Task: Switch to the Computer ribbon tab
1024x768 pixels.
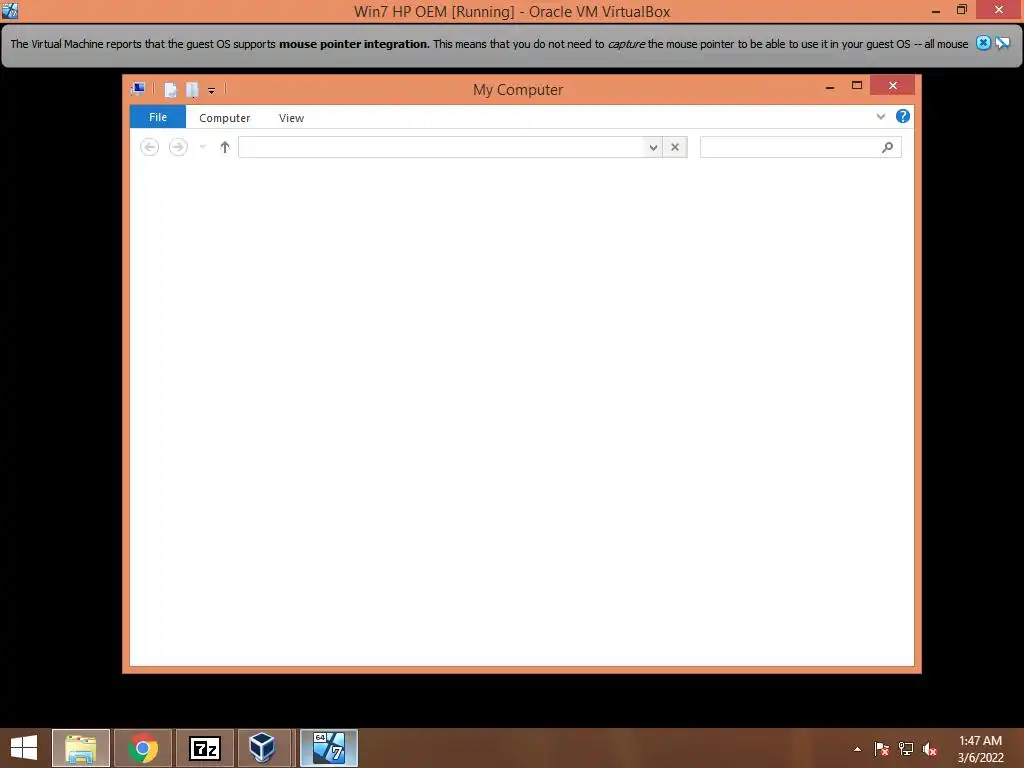Action: click(225, 118)
